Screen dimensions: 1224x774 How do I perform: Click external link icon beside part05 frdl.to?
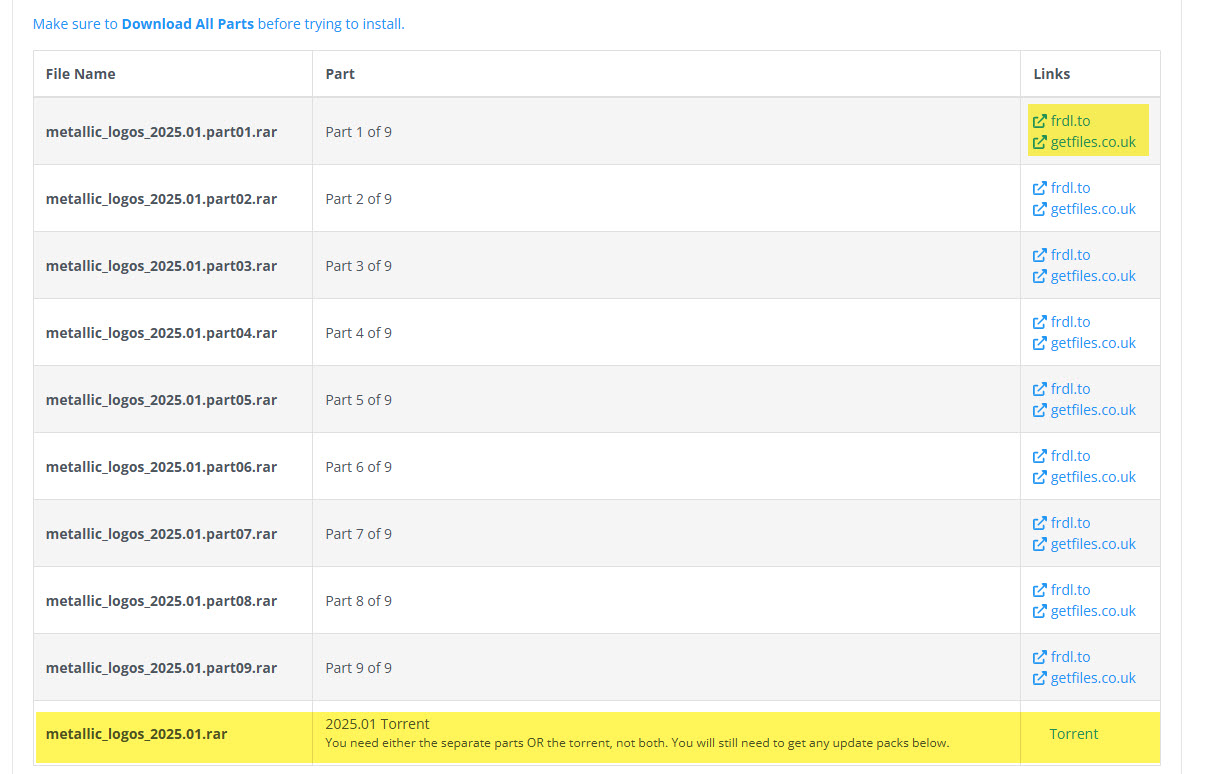[1039, 389]
